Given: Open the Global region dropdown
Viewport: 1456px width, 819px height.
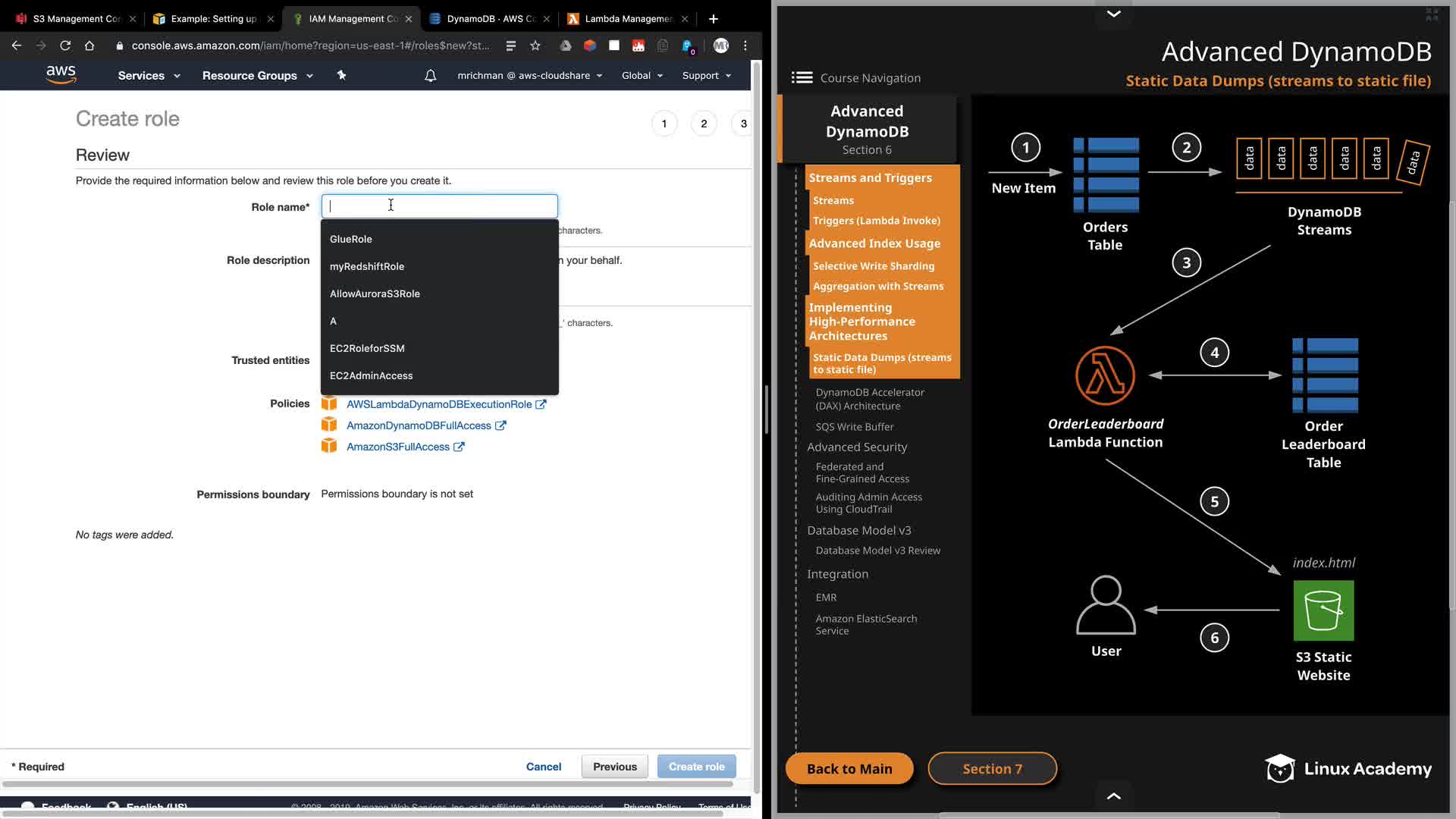Looking at the screenshot, I should coord(642,76).
